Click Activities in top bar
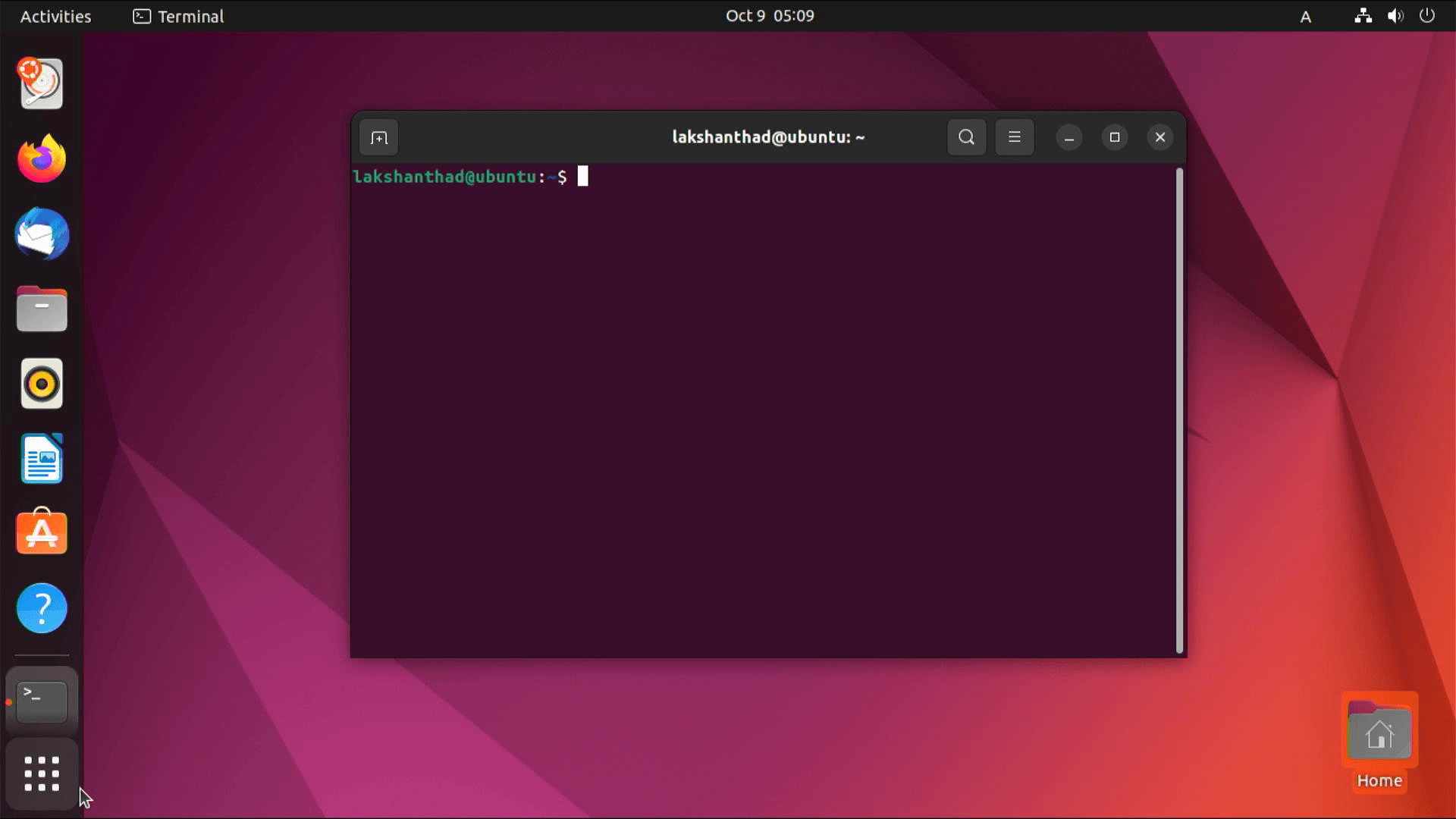Image resolution: width=1456 pixels, height=819 pixels. tap(55, 16)
